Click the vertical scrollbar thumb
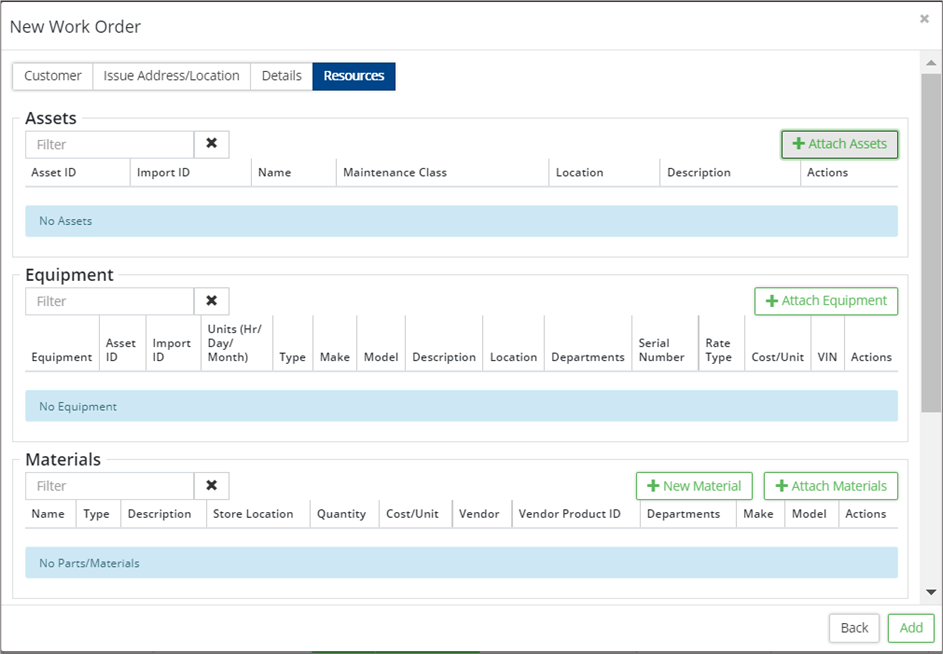This screenshot has width=943, height=654. coord(931,242)
